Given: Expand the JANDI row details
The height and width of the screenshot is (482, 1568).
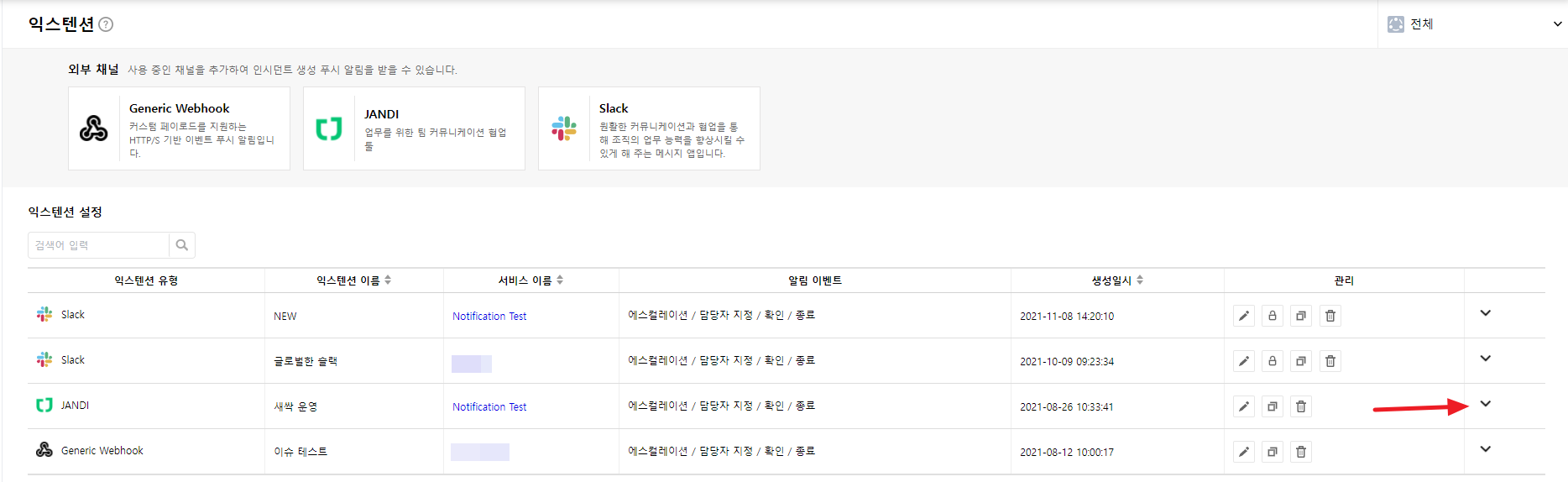Looking at the screenshot, I should pos(1485,404).
